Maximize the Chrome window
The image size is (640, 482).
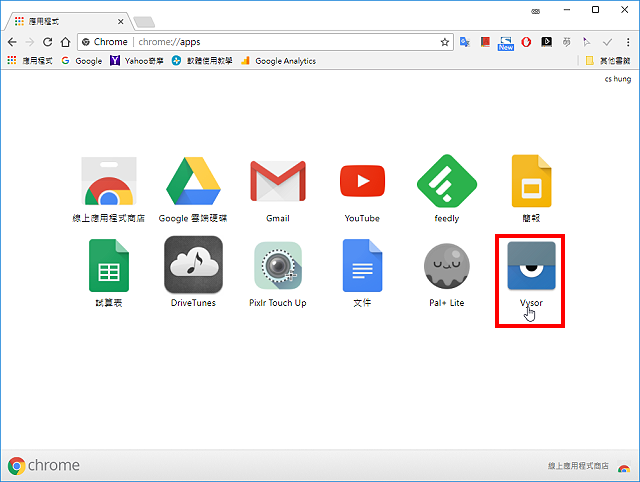pos(596,10)
